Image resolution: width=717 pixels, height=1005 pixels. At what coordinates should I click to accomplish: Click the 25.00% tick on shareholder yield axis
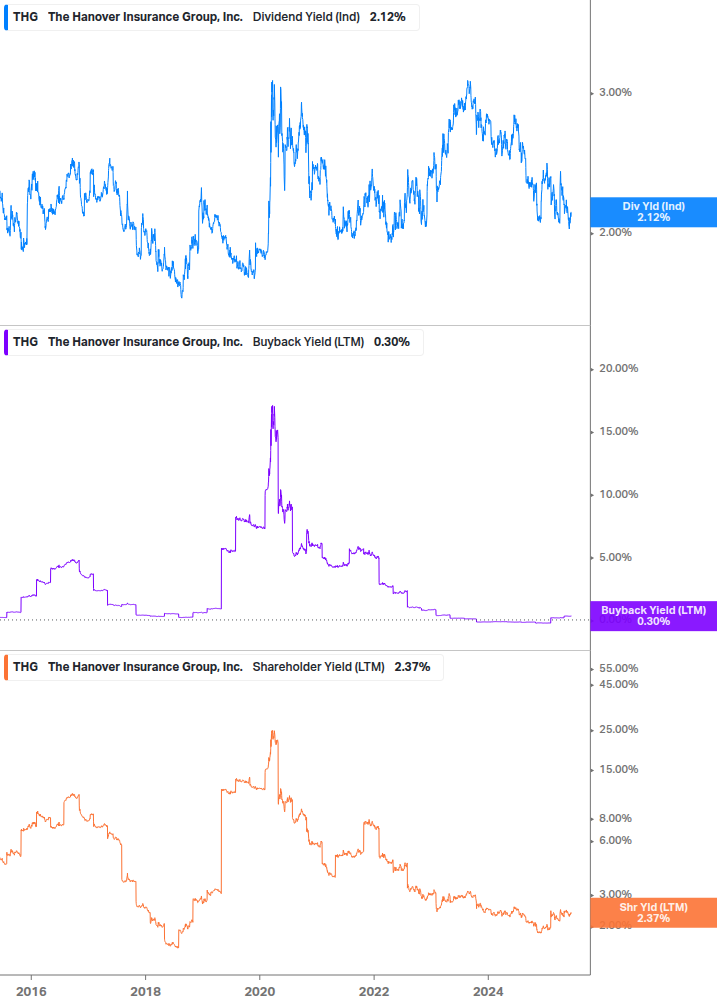618,729
